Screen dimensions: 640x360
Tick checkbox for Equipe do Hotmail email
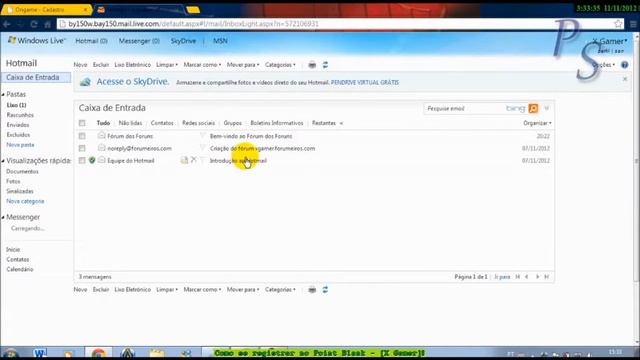pos(82,160)
